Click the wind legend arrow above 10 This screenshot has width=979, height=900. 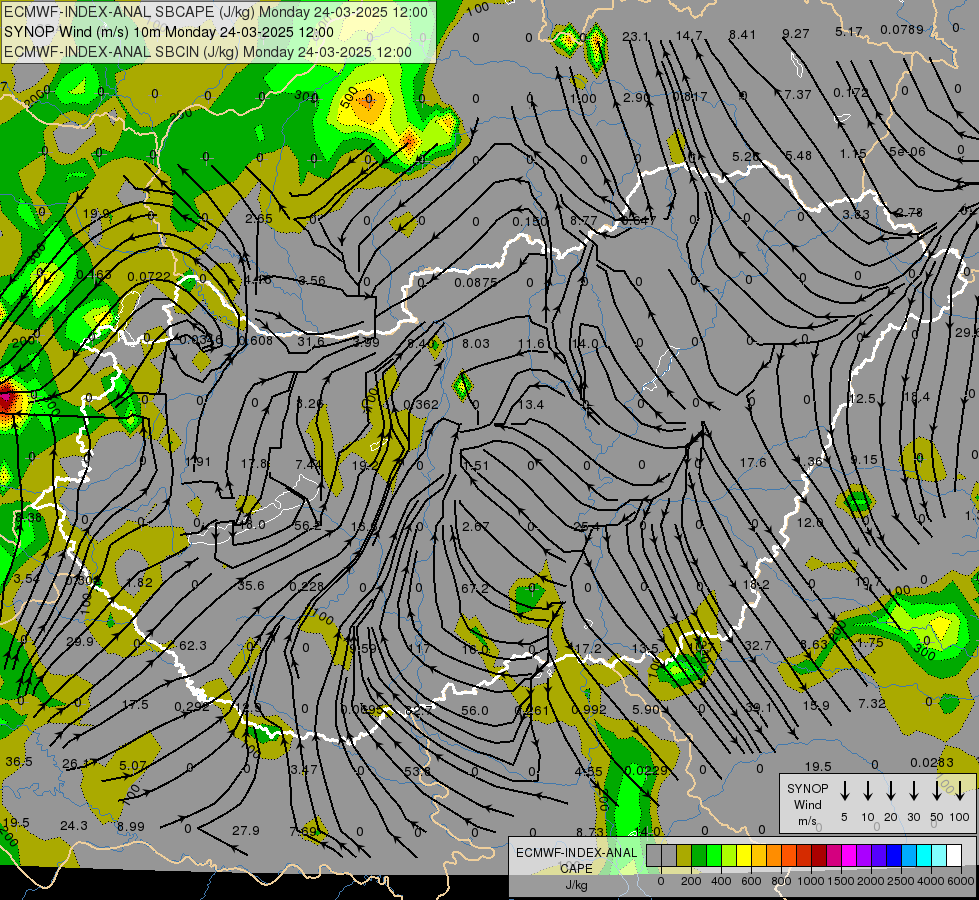868,790
